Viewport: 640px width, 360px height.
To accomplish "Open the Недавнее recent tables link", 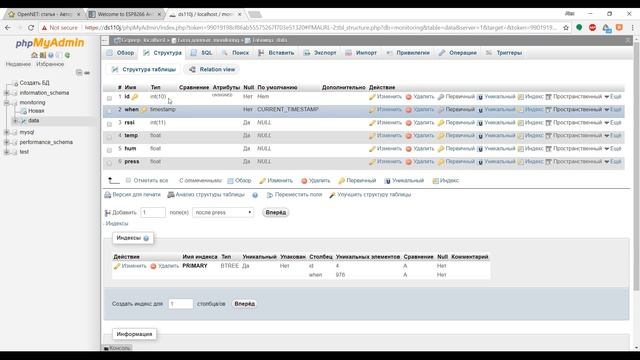I will coord(18,64).
